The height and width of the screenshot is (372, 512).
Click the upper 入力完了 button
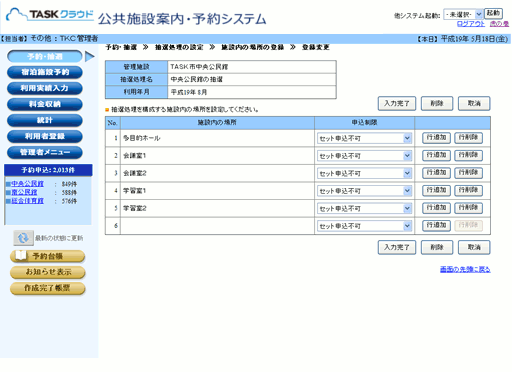click(397, 103)
